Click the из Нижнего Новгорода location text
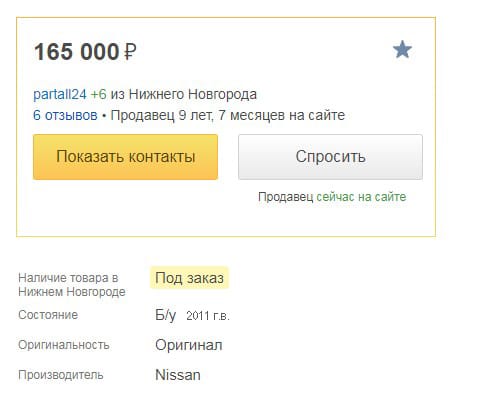 point(184,94)
